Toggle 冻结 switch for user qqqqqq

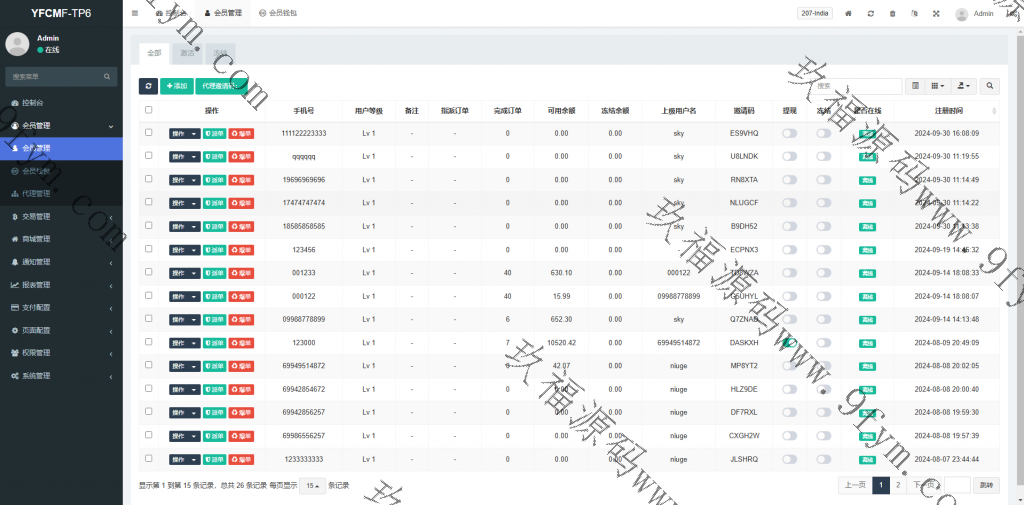pos(823,156)
